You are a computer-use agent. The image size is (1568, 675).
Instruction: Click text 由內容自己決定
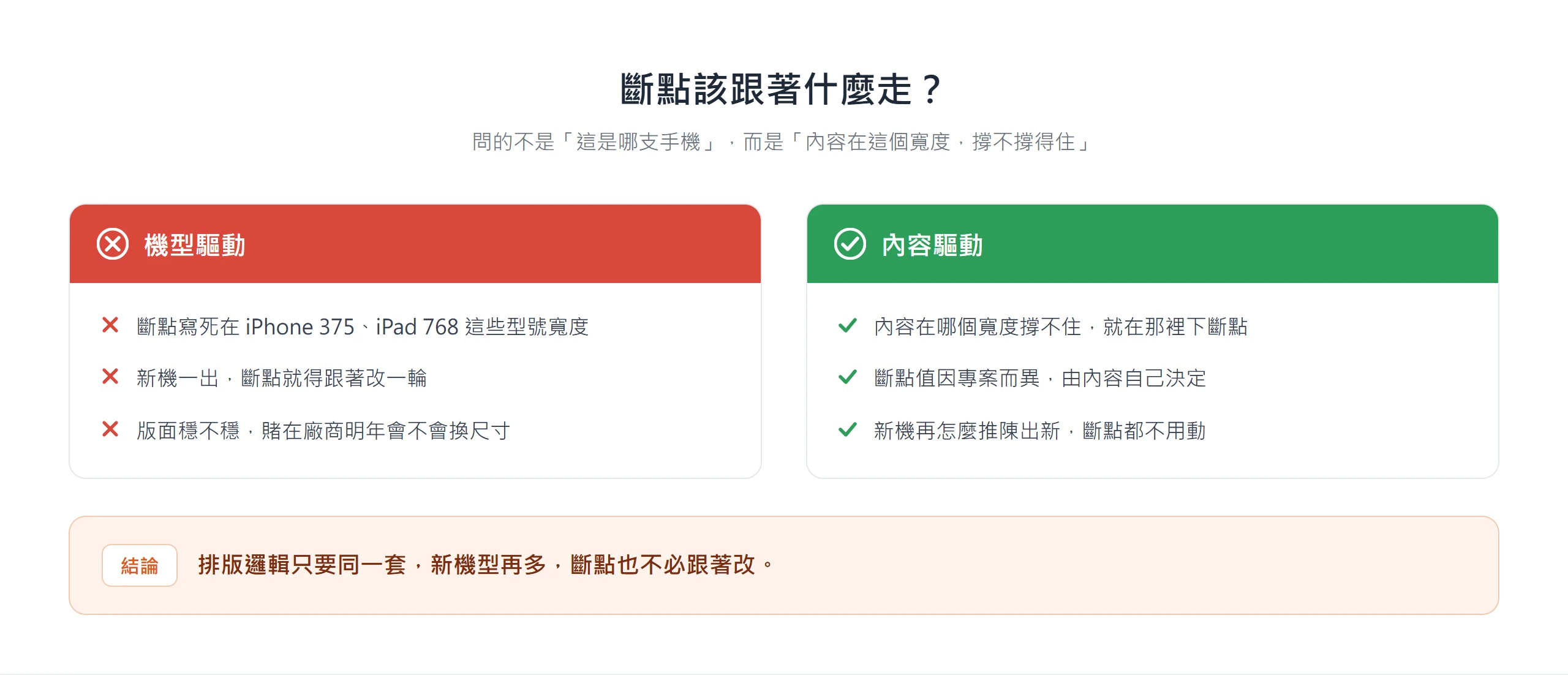coord(1134,378)
